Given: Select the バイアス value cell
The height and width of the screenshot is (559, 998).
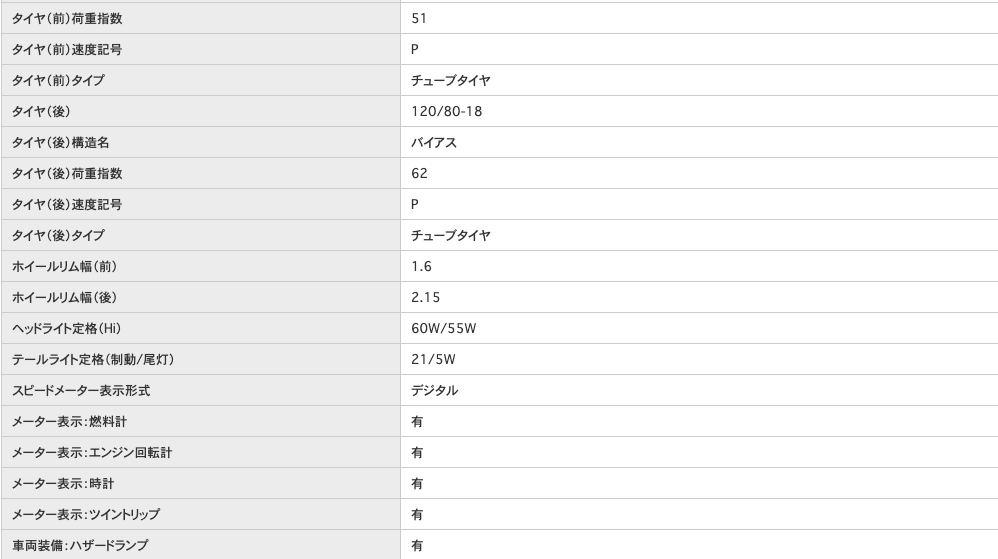Looking at the screenshot, I should [434, 142].
